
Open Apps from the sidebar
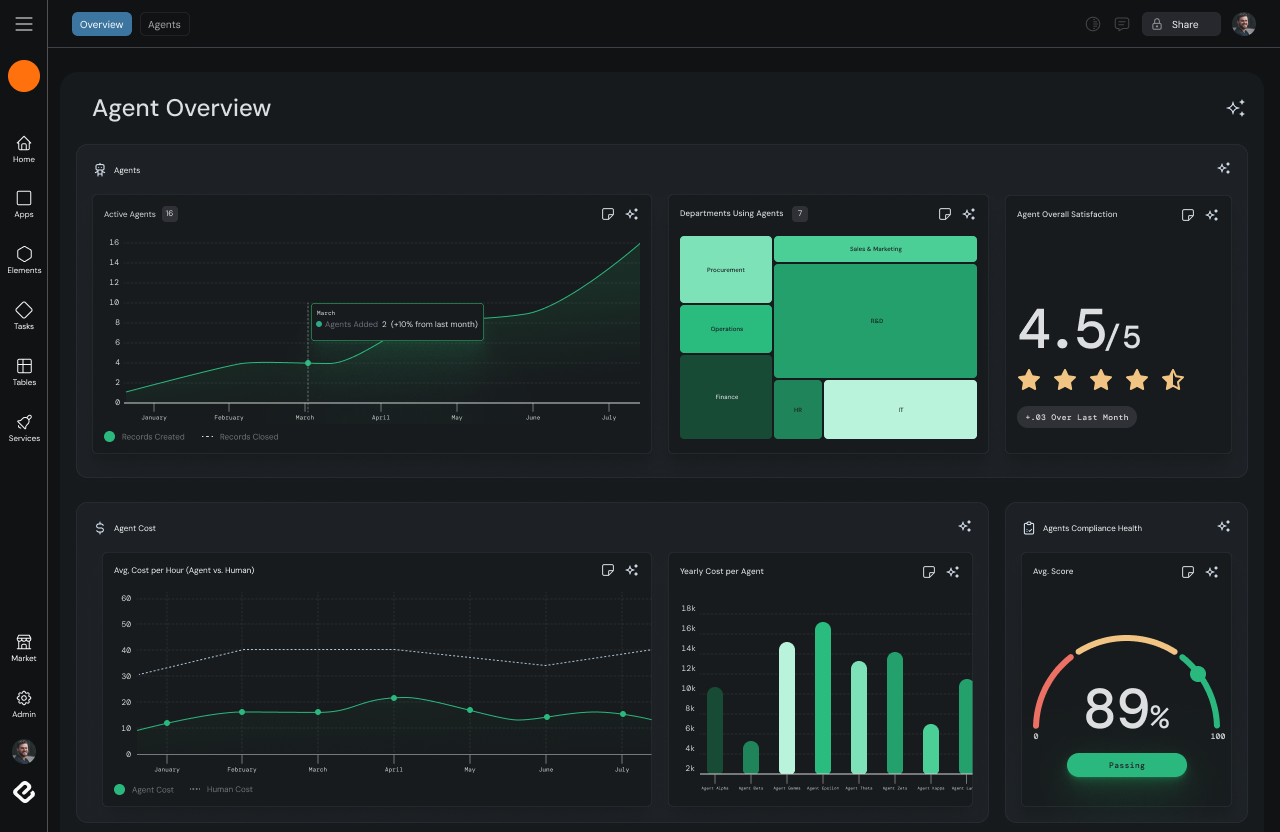24,204
